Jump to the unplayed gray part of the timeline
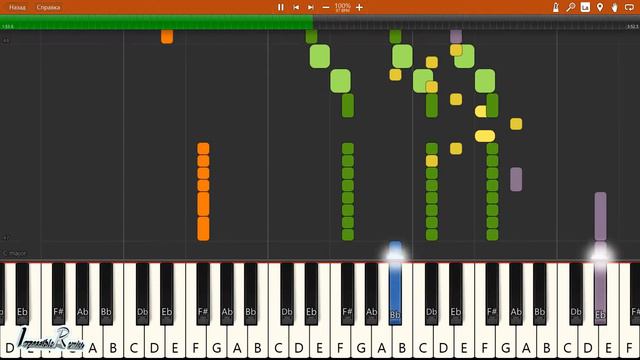The height and width of the screenshot is (360, 640). [x=476, y=22]
